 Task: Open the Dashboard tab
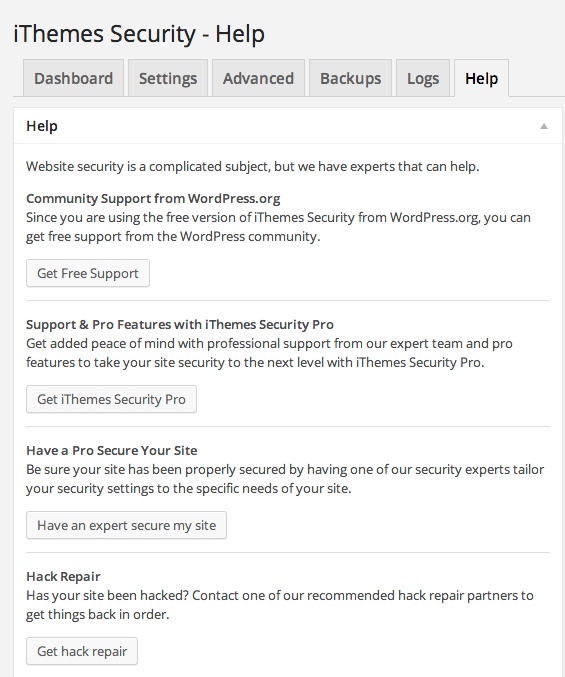click(x=73, y=78)
